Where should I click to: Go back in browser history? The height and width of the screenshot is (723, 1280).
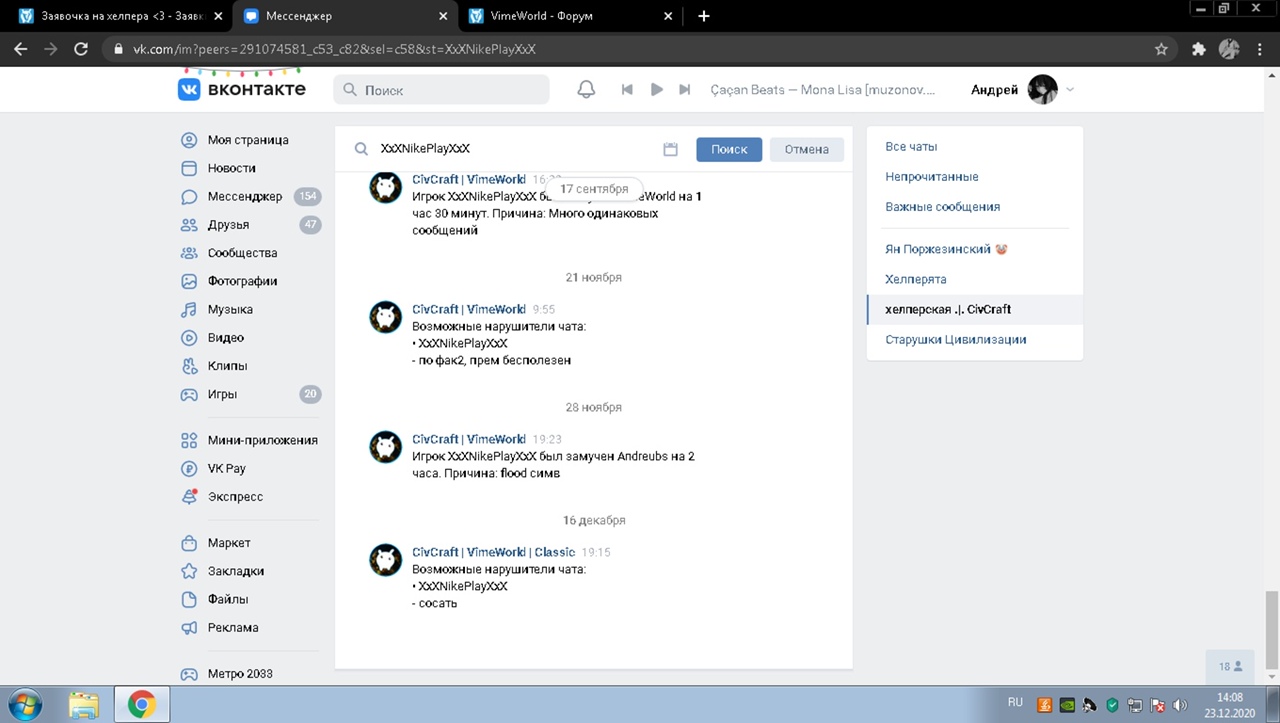tap(21, 48)
